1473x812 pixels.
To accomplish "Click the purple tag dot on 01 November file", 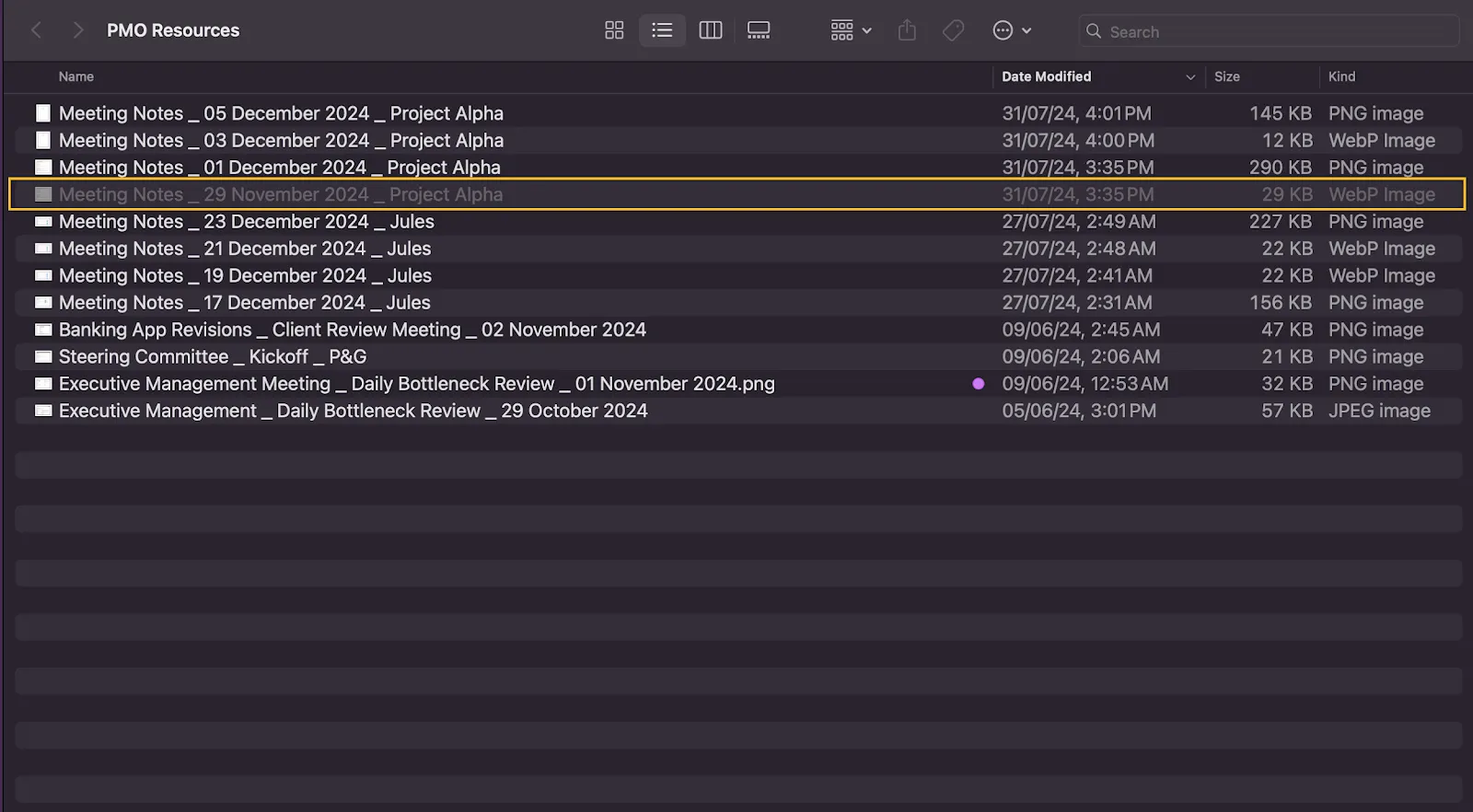I will tap(978, 384).
